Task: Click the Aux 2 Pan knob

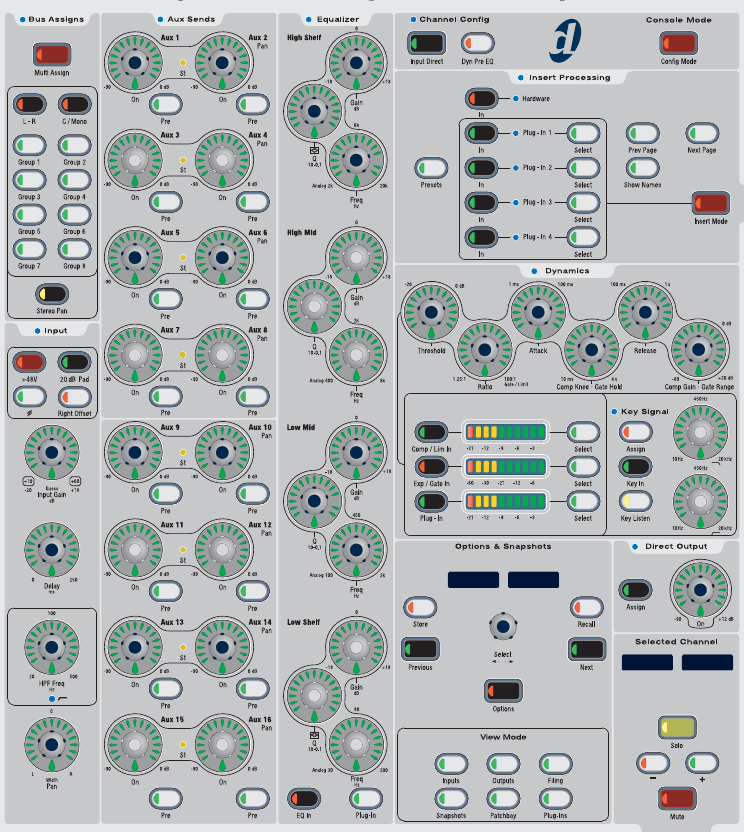Action: click(x=222, y=63)
